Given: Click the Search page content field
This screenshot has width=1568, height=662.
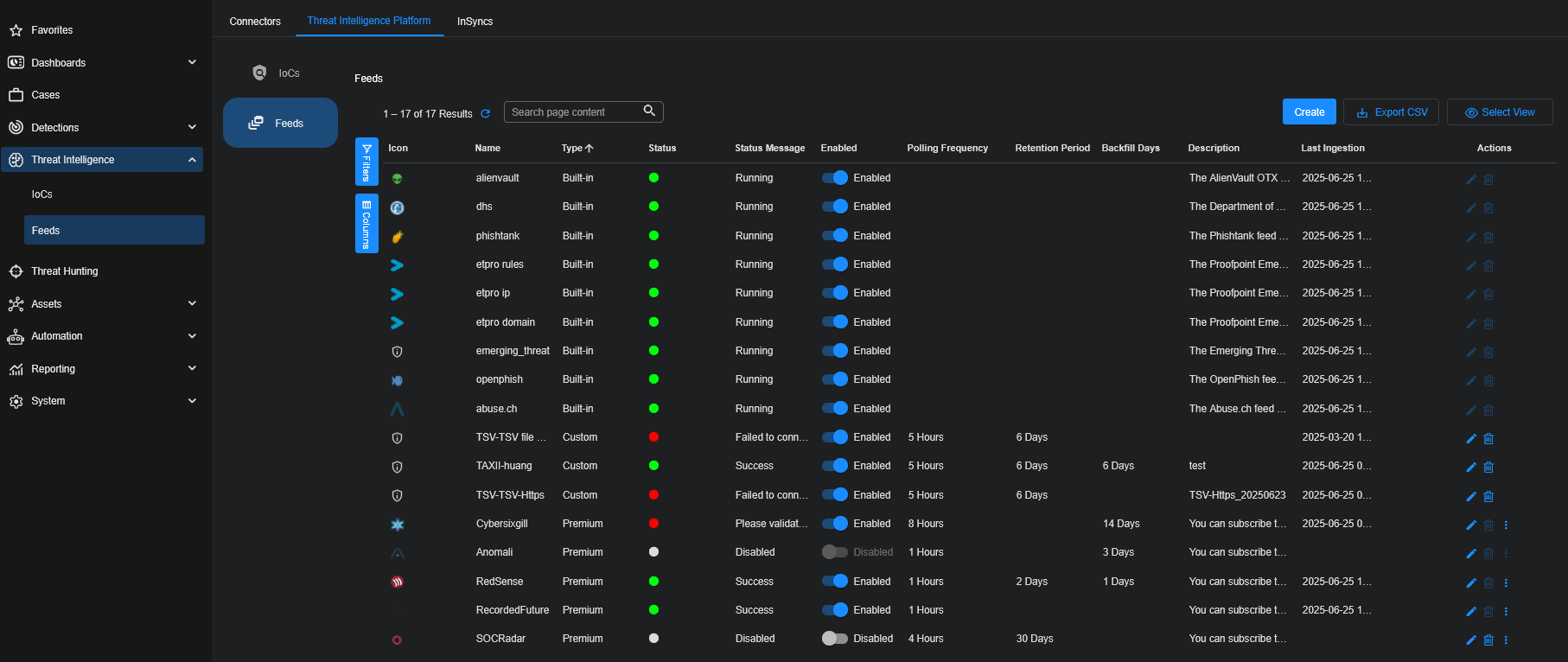Looking at the screenshot, I should click(572, 112).
